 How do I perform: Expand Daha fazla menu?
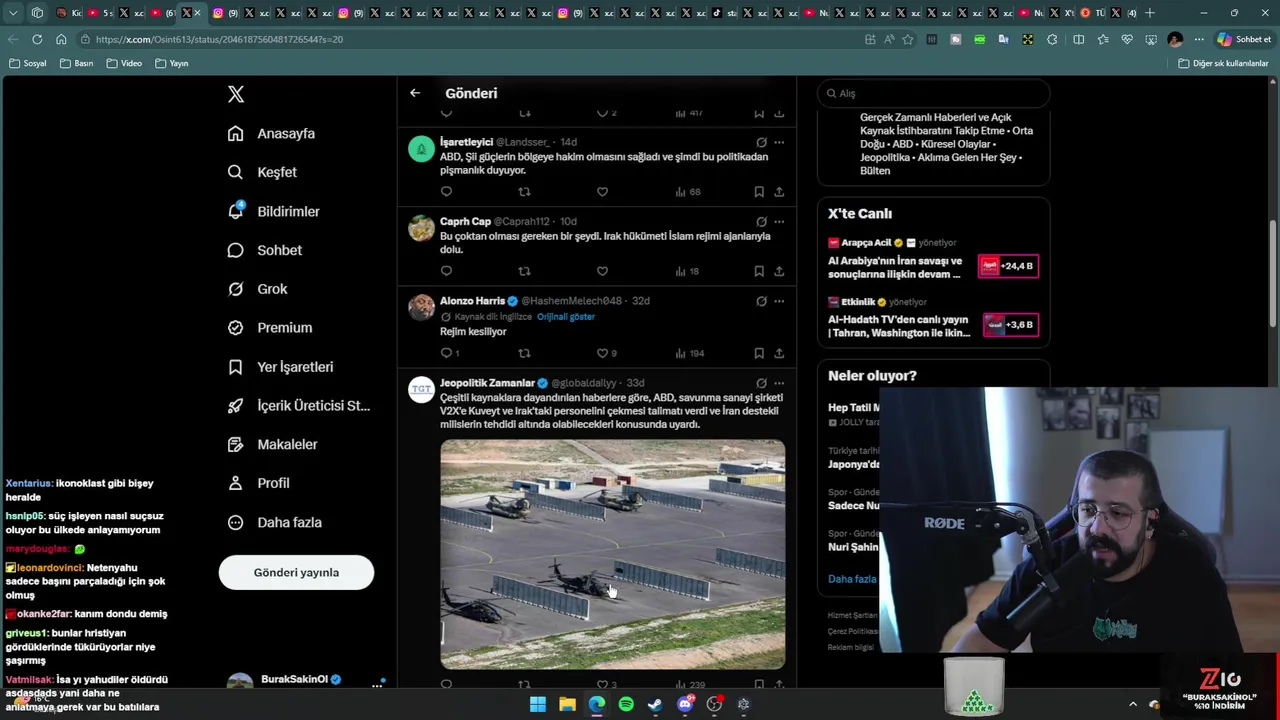[274, 522]
